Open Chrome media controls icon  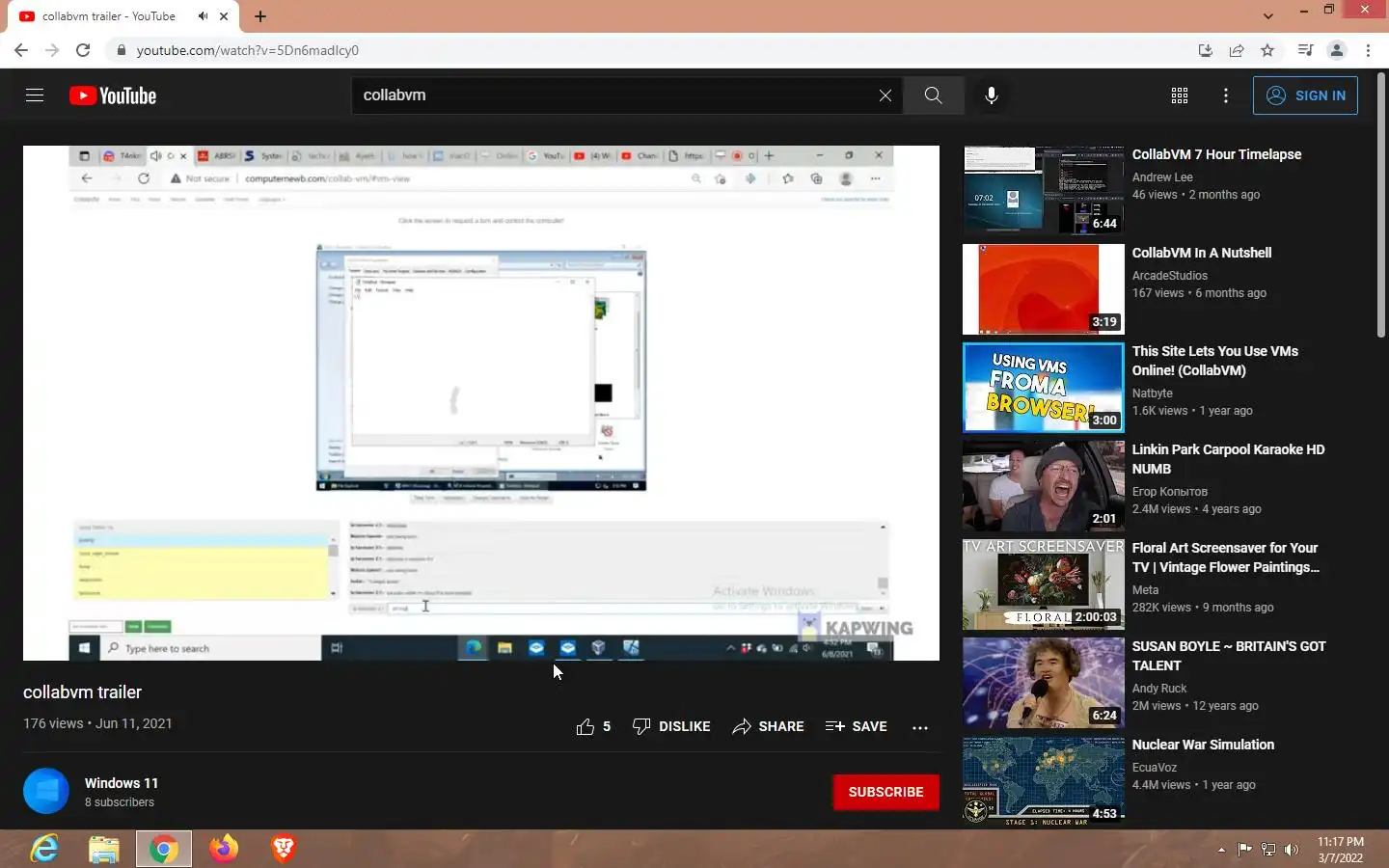tap(1305, 50)
